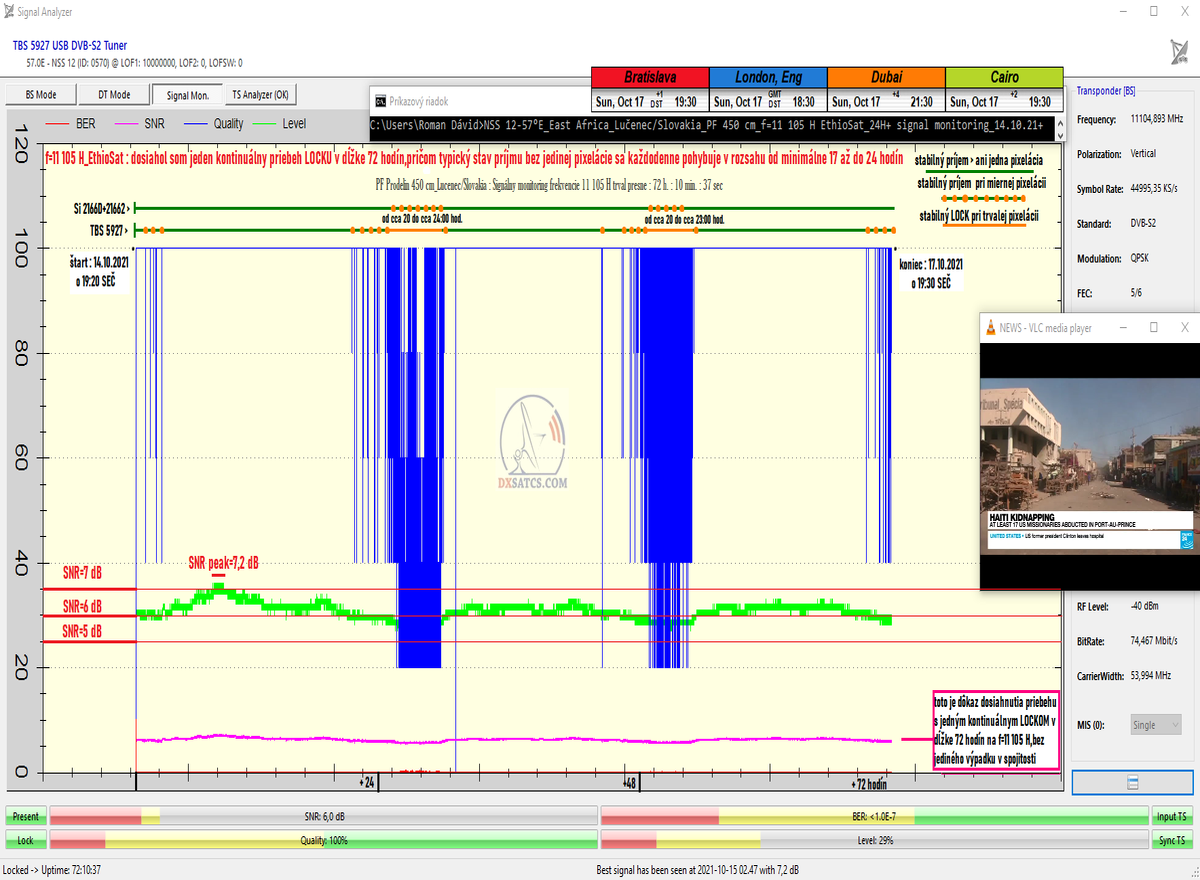Click the Sync TS indicator
1200x880 pixels.
(x=1172, y=840)
